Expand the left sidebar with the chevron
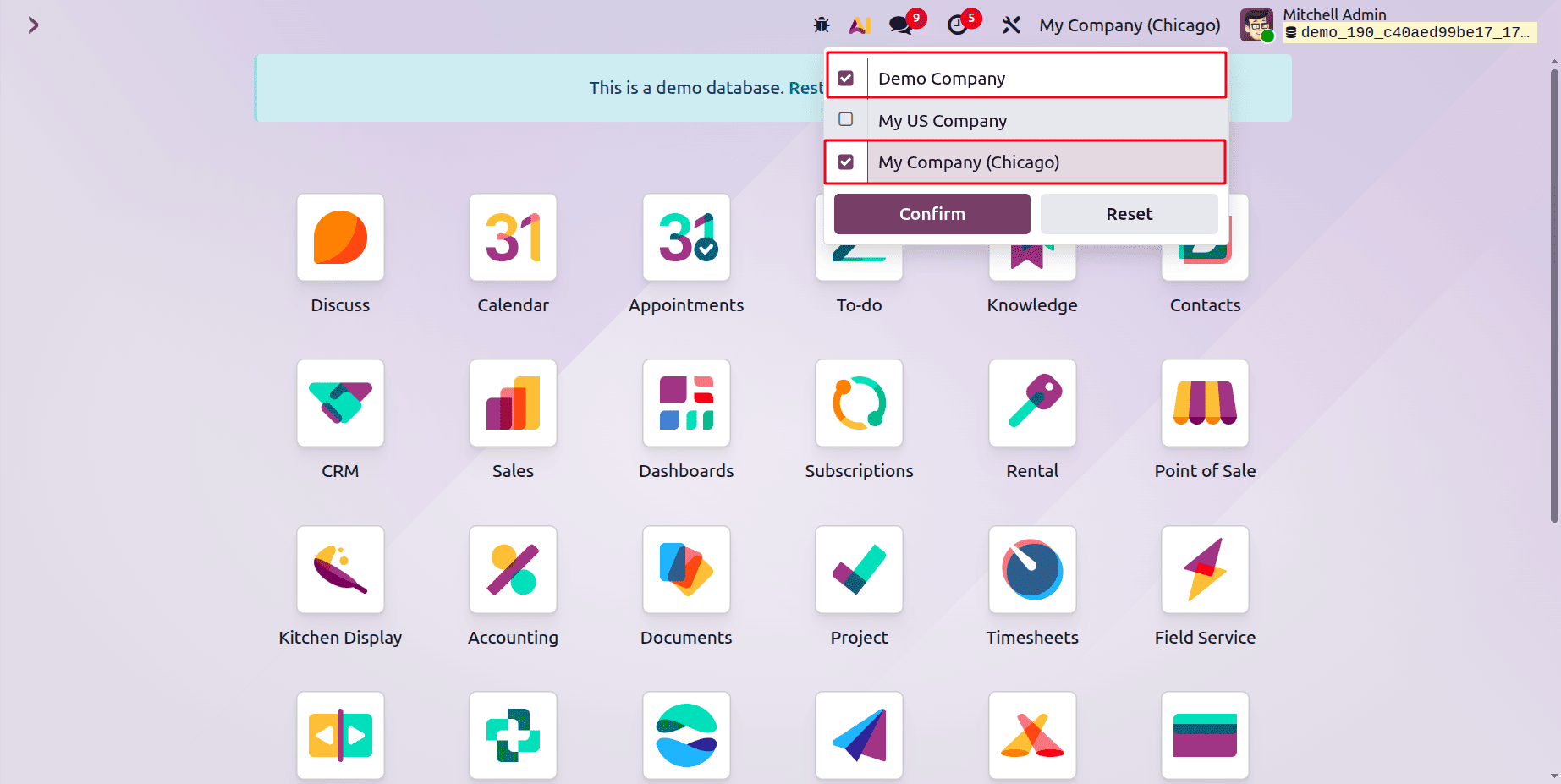This screenshot has height=784, width=1561. point(34,25)
